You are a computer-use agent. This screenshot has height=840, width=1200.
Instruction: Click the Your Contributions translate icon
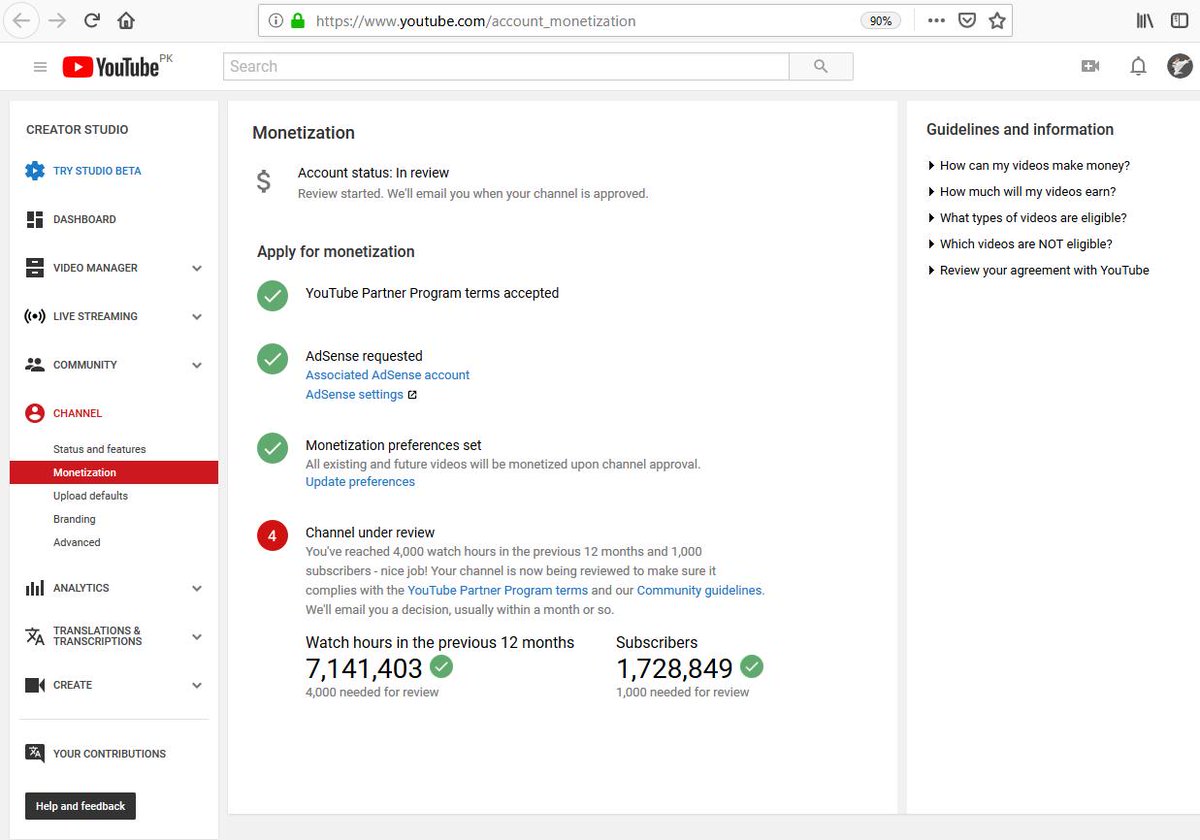click(35, 754)
